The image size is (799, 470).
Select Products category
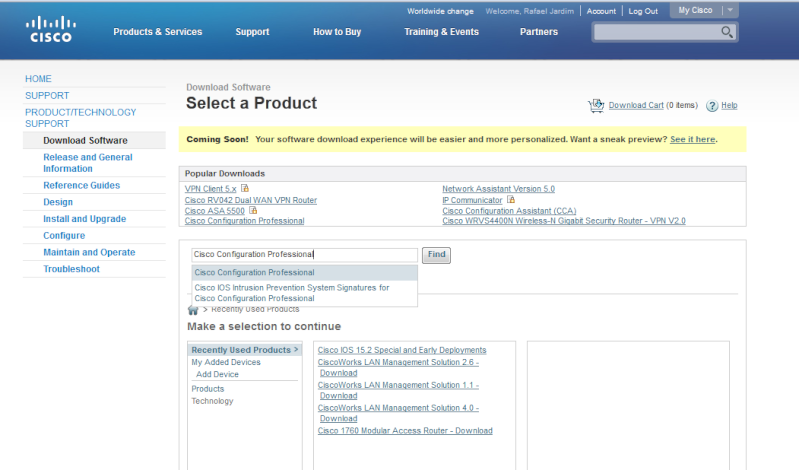click(207, 388)
